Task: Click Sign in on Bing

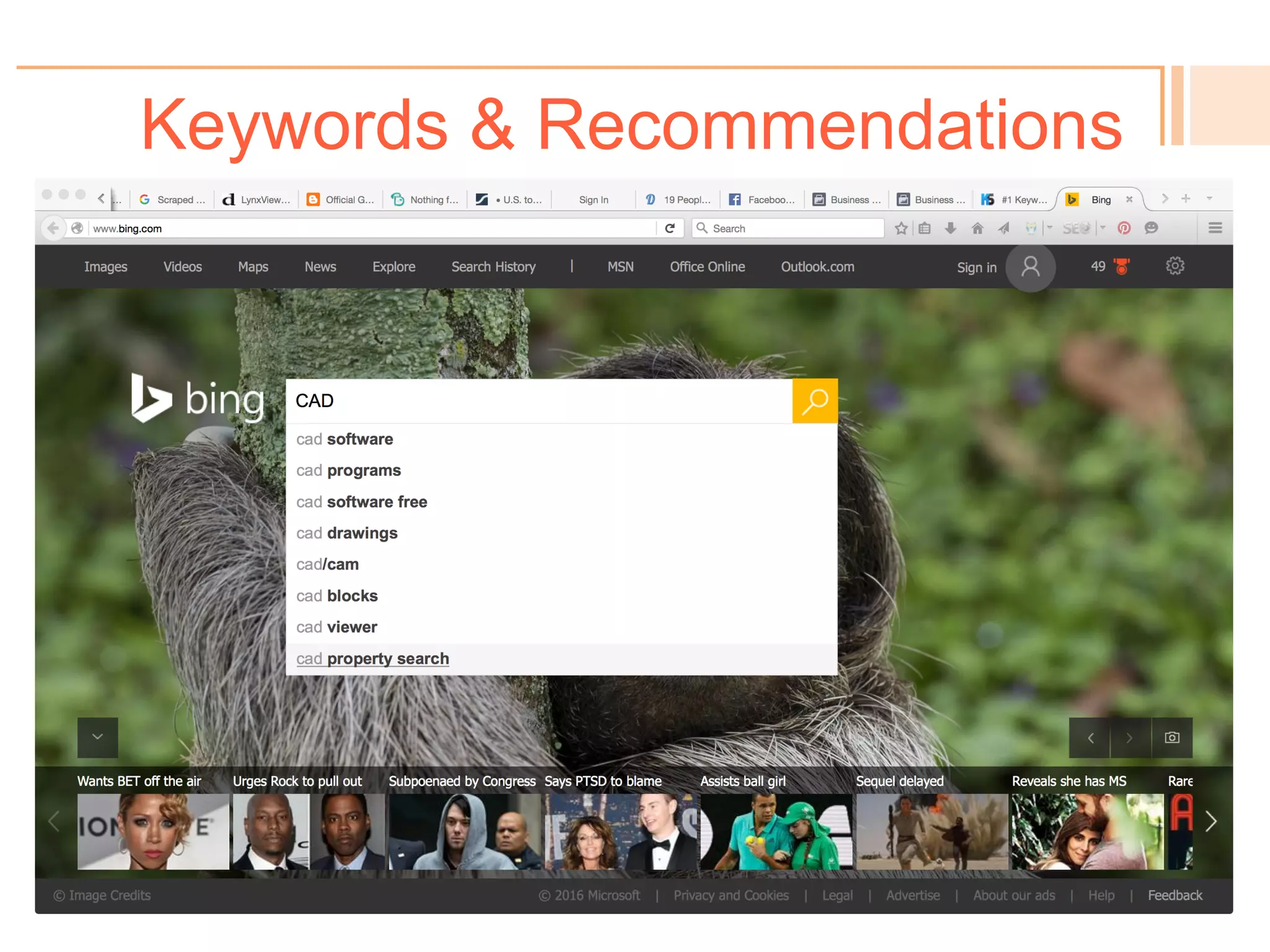Action: (x=976, y=267)
